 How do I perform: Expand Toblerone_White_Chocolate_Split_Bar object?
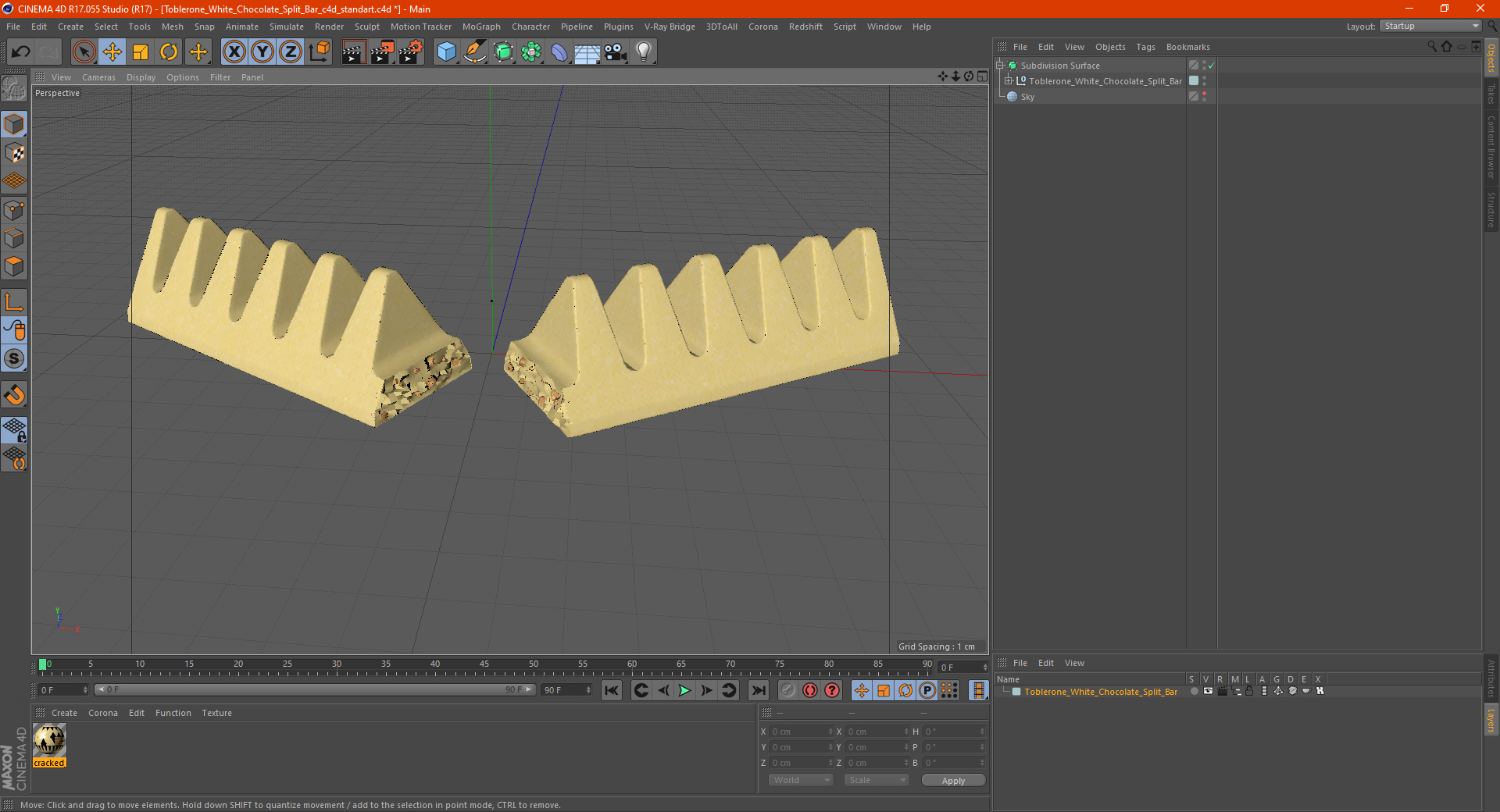click(x=1009, y=81)
